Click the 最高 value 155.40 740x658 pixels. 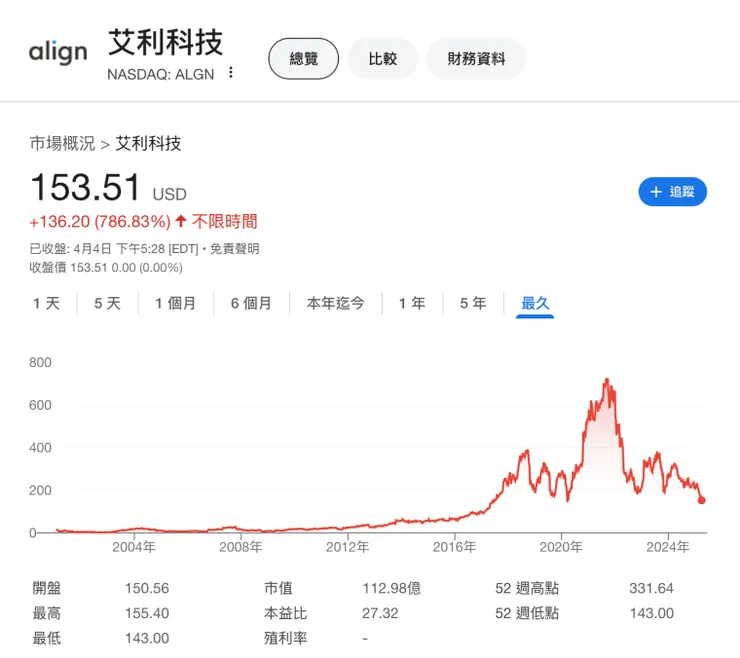pyautogui.click(x=147, y=614)
